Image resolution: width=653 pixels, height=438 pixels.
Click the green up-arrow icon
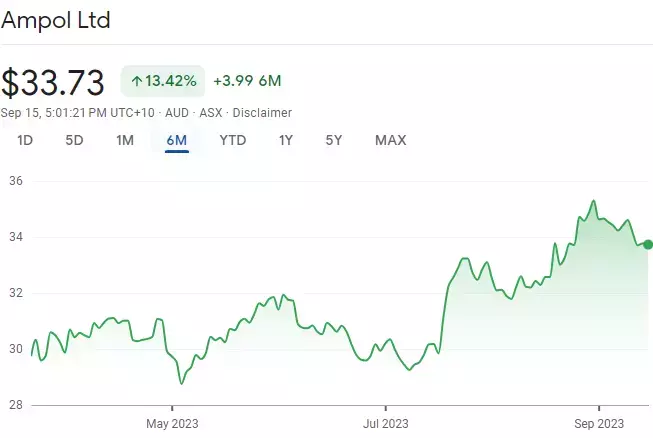[x=137, y=81]
